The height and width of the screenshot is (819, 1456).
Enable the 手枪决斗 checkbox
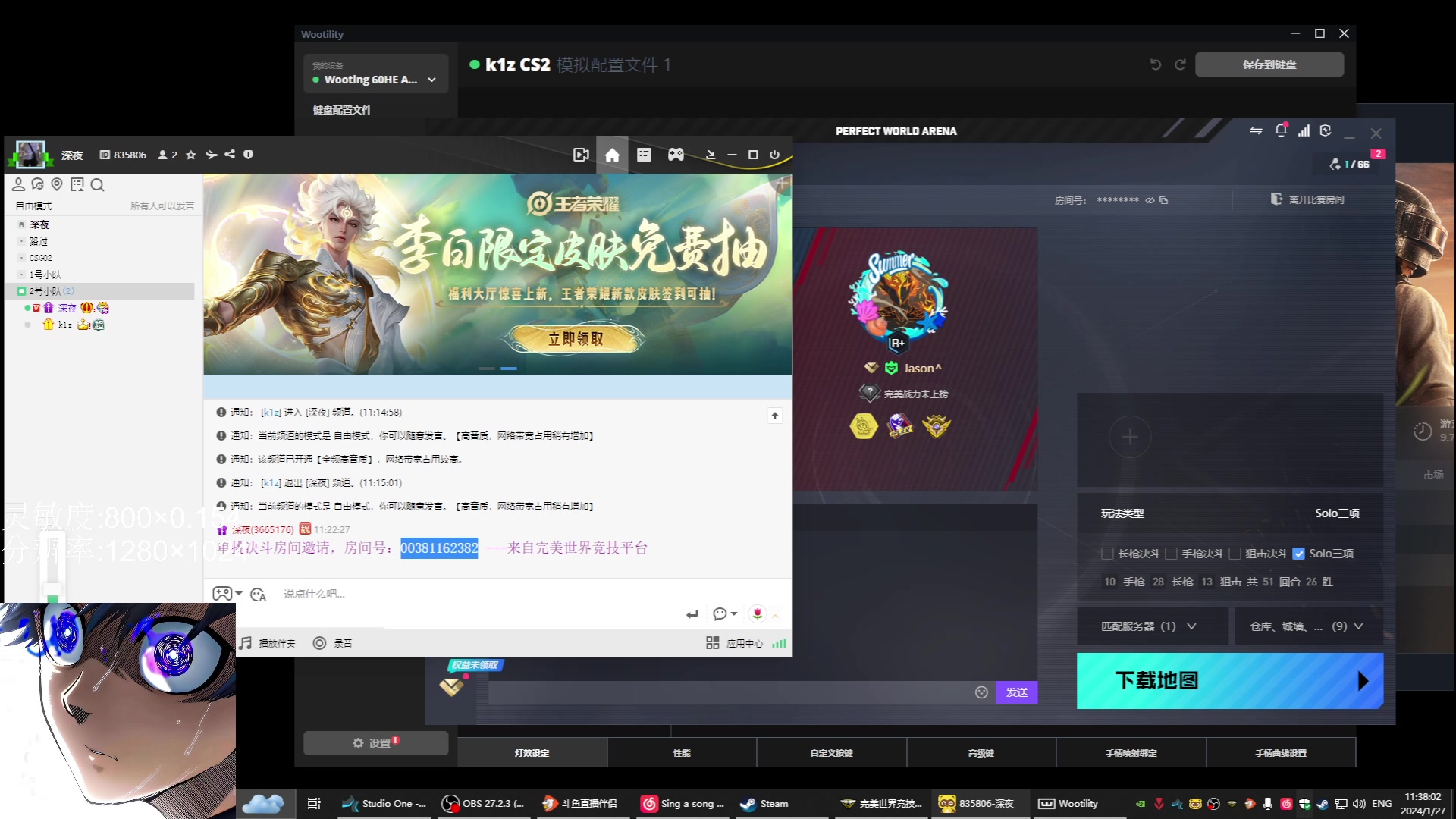coord(1171,554)
